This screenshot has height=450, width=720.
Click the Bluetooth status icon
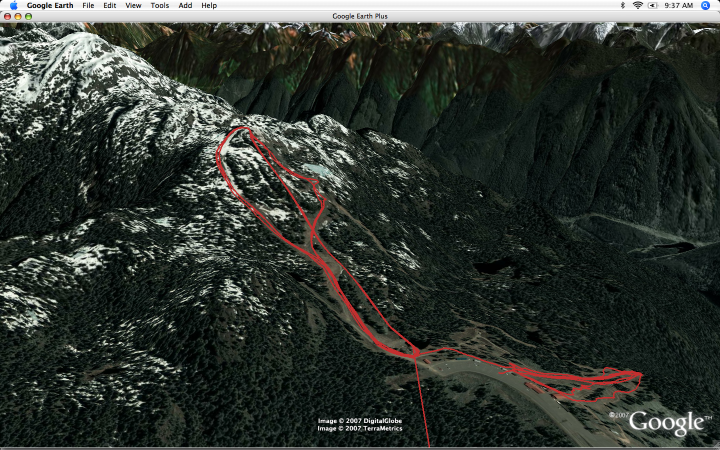623,6
